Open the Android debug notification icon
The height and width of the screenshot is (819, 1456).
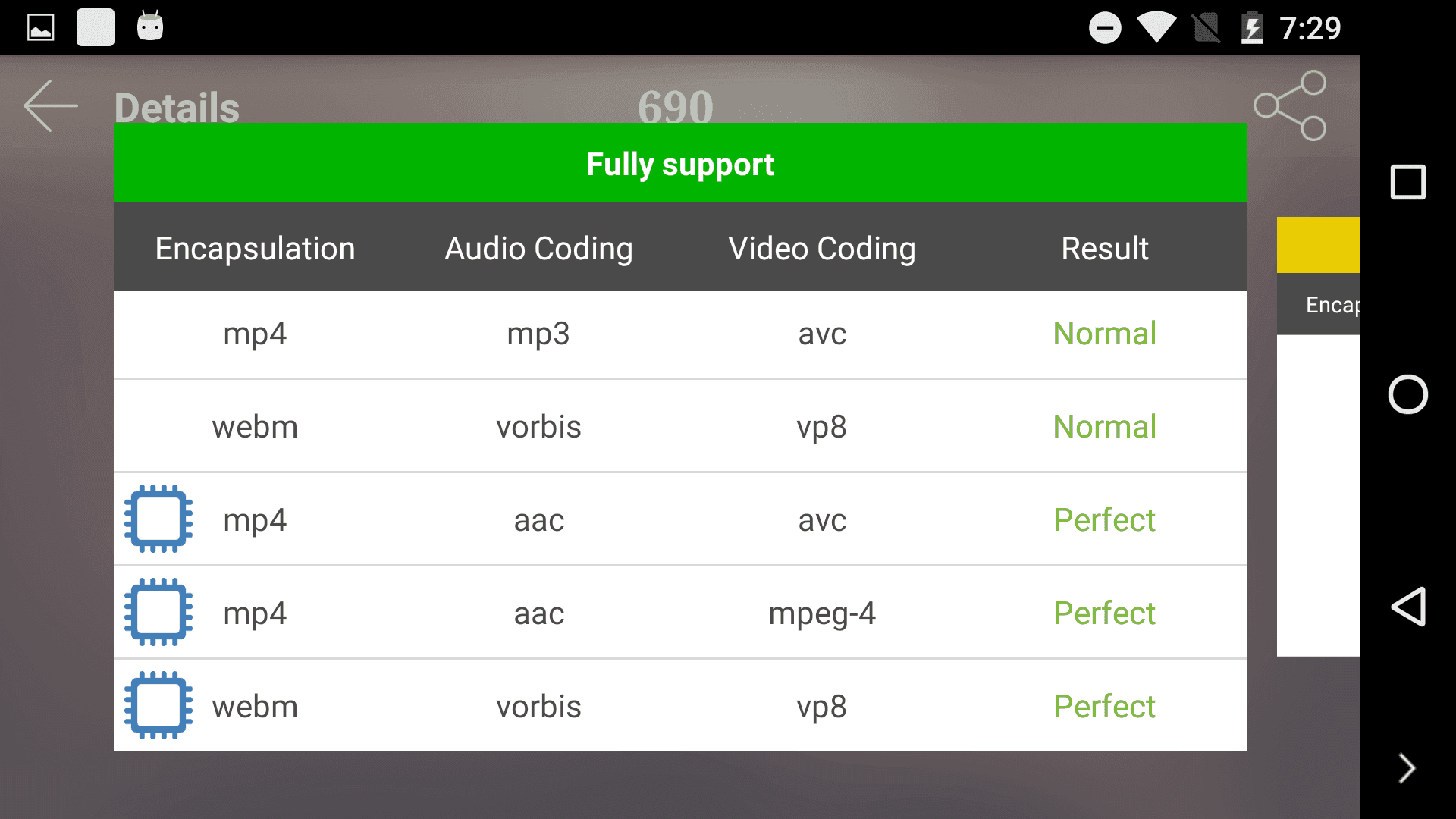click(x=150, y=26)
